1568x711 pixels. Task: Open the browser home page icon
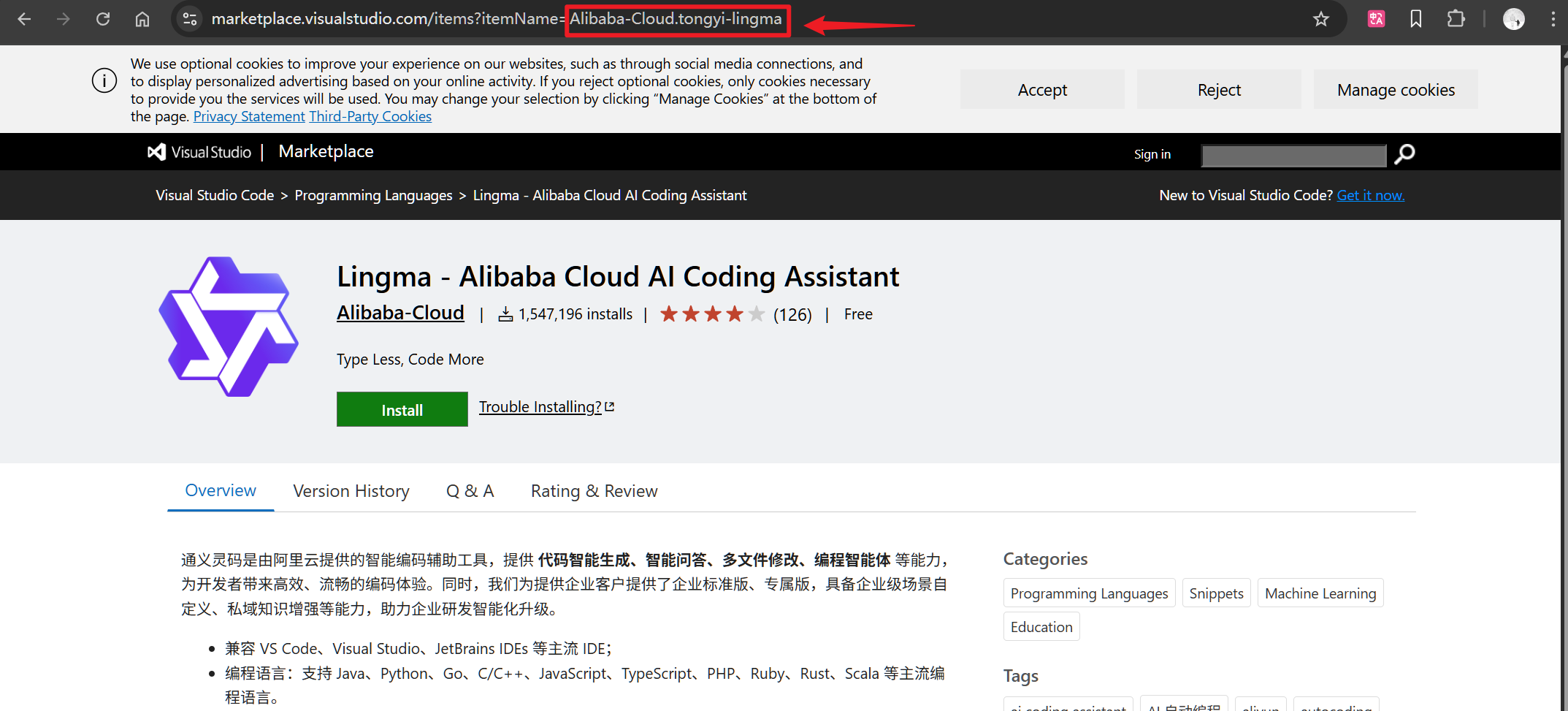click(x=142, y=19)
